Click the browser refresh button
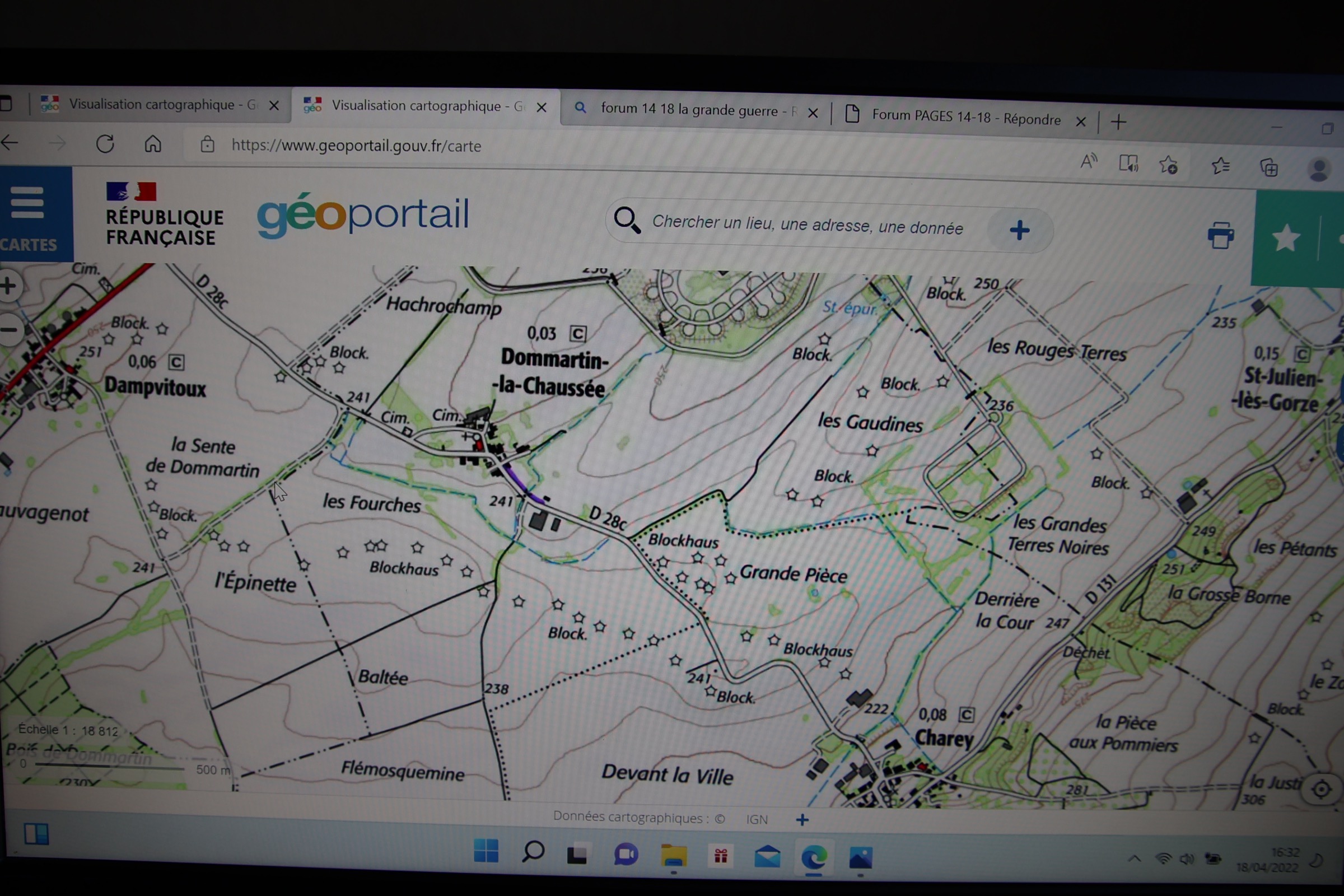Image resolution: width=1344 pixels, height=896 pixels. click(x=105, y=143)
